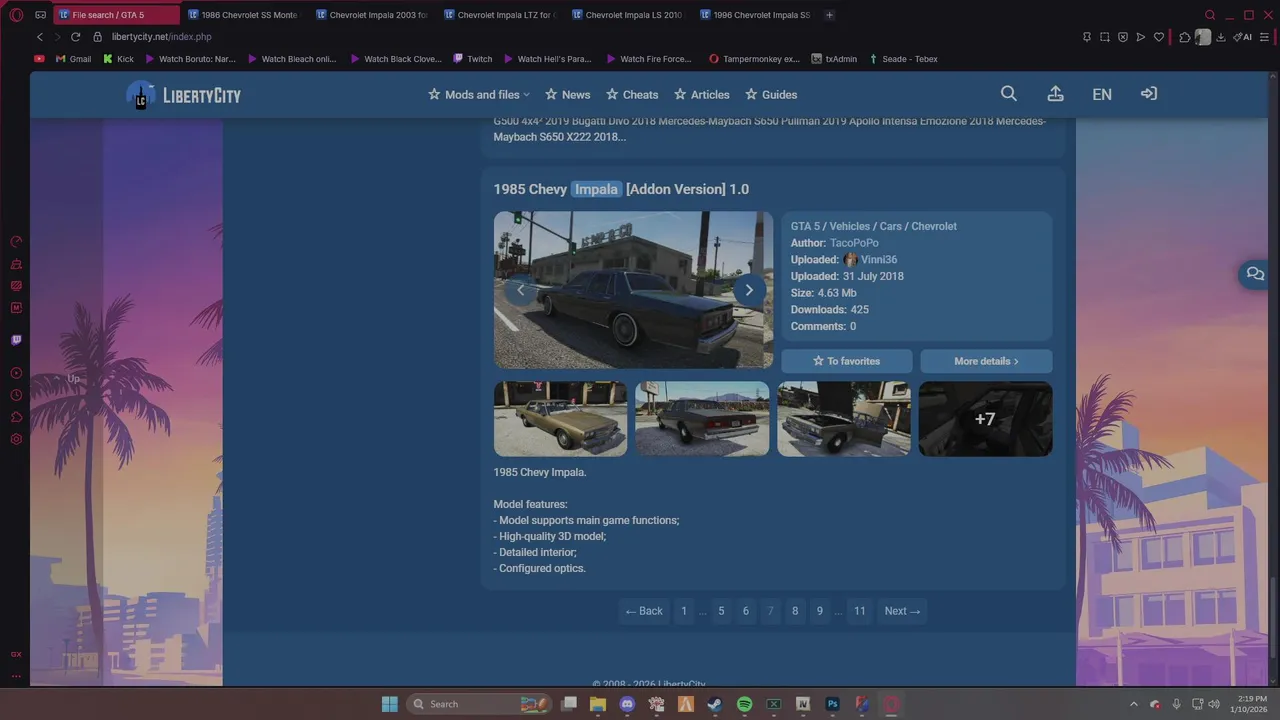This screenshot has width=1280, height=720.
Task: Open the new tab plus button
Action: 829,15
